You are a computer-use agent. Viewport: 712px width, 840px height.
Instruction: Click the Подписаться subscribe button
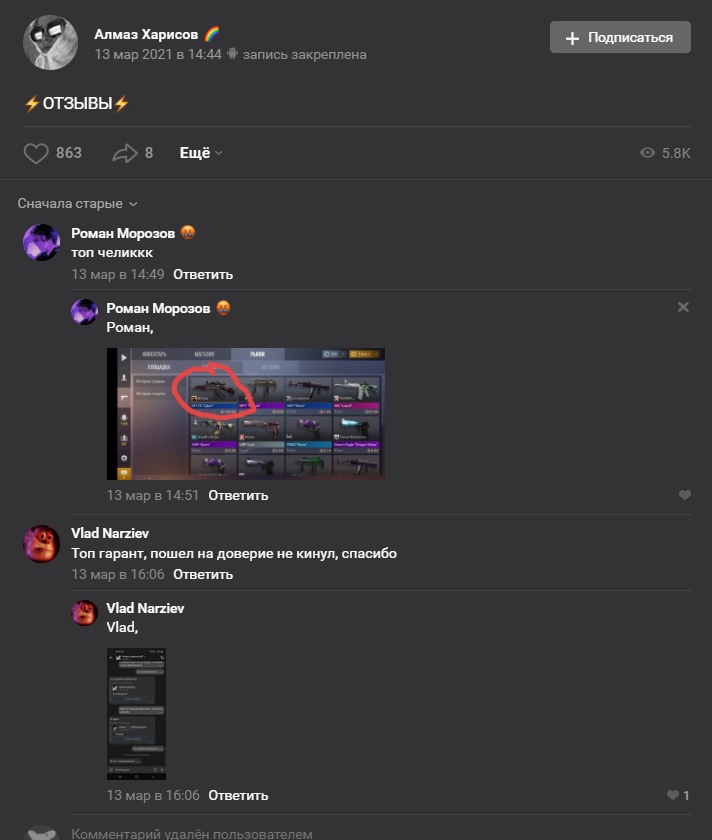(620, 37)
